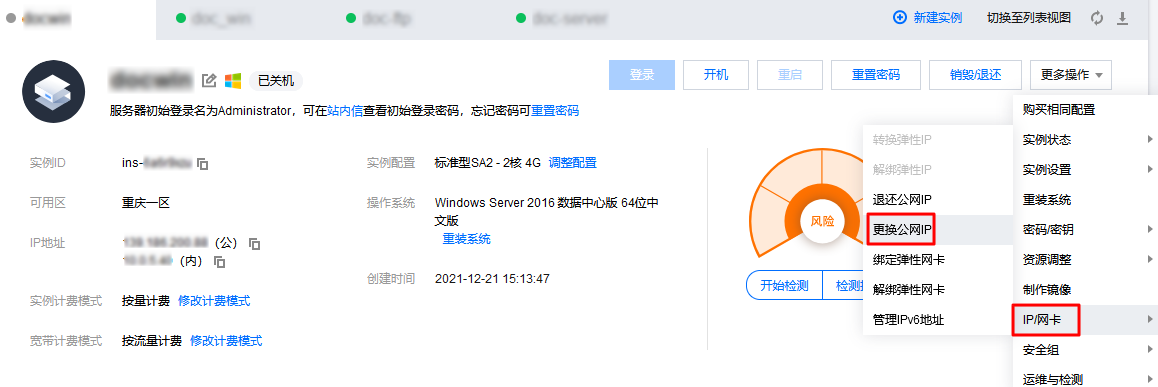This screenshot has height=387, width=1158.
Task: Click the 已关机 status badge
Action: [x=275, y=80]
